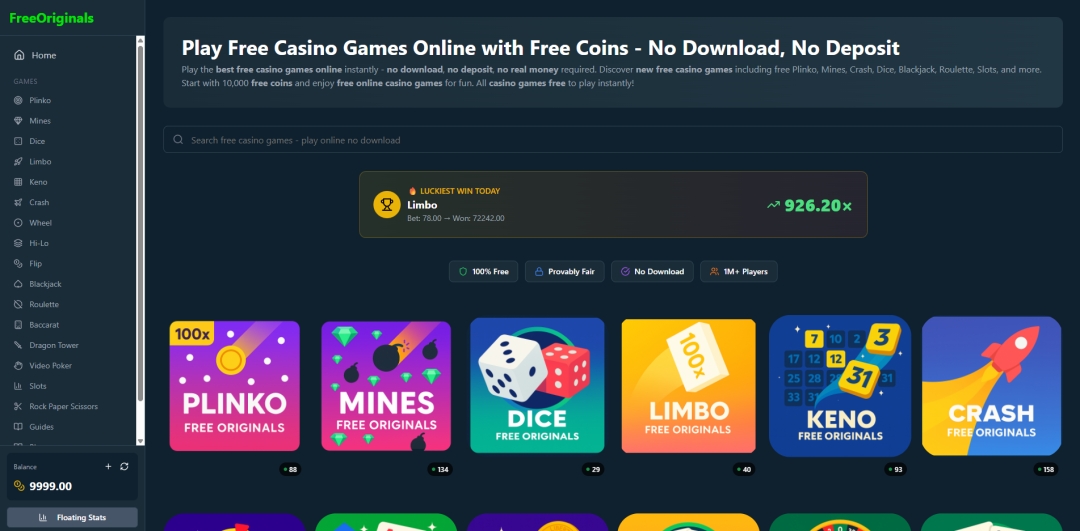Click the Mines diamond icon in sidebar
This screenshot has height=531, width=1080.
coord(19,121)
